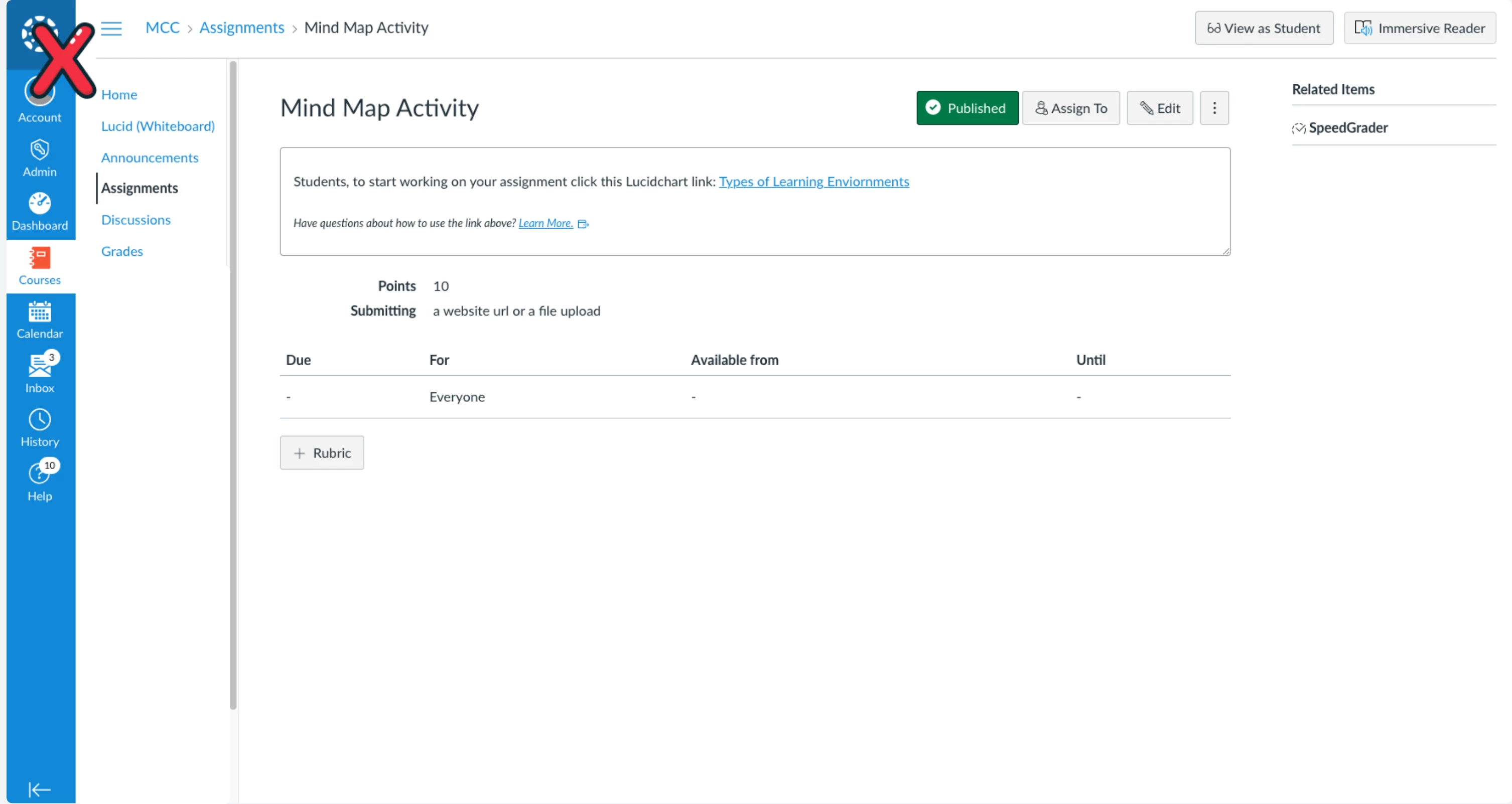Toggle course navigation hamburger menu

tap(111, 28)
